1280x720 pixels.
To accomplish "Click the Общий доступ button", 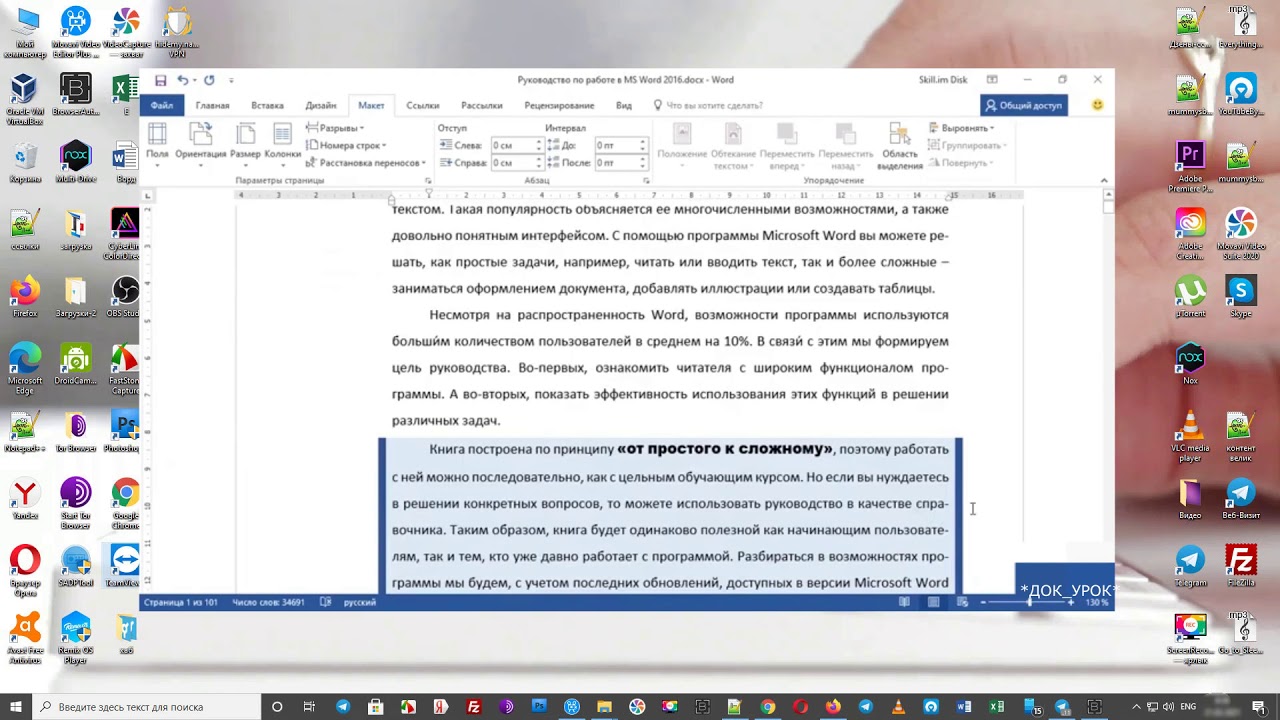I will tap(1023, 105).
